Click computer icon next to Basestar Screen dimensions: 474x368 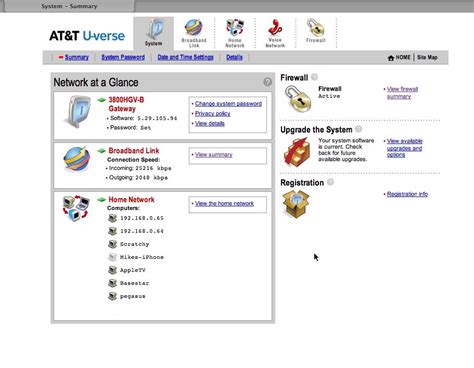click(x=113, y=283)
